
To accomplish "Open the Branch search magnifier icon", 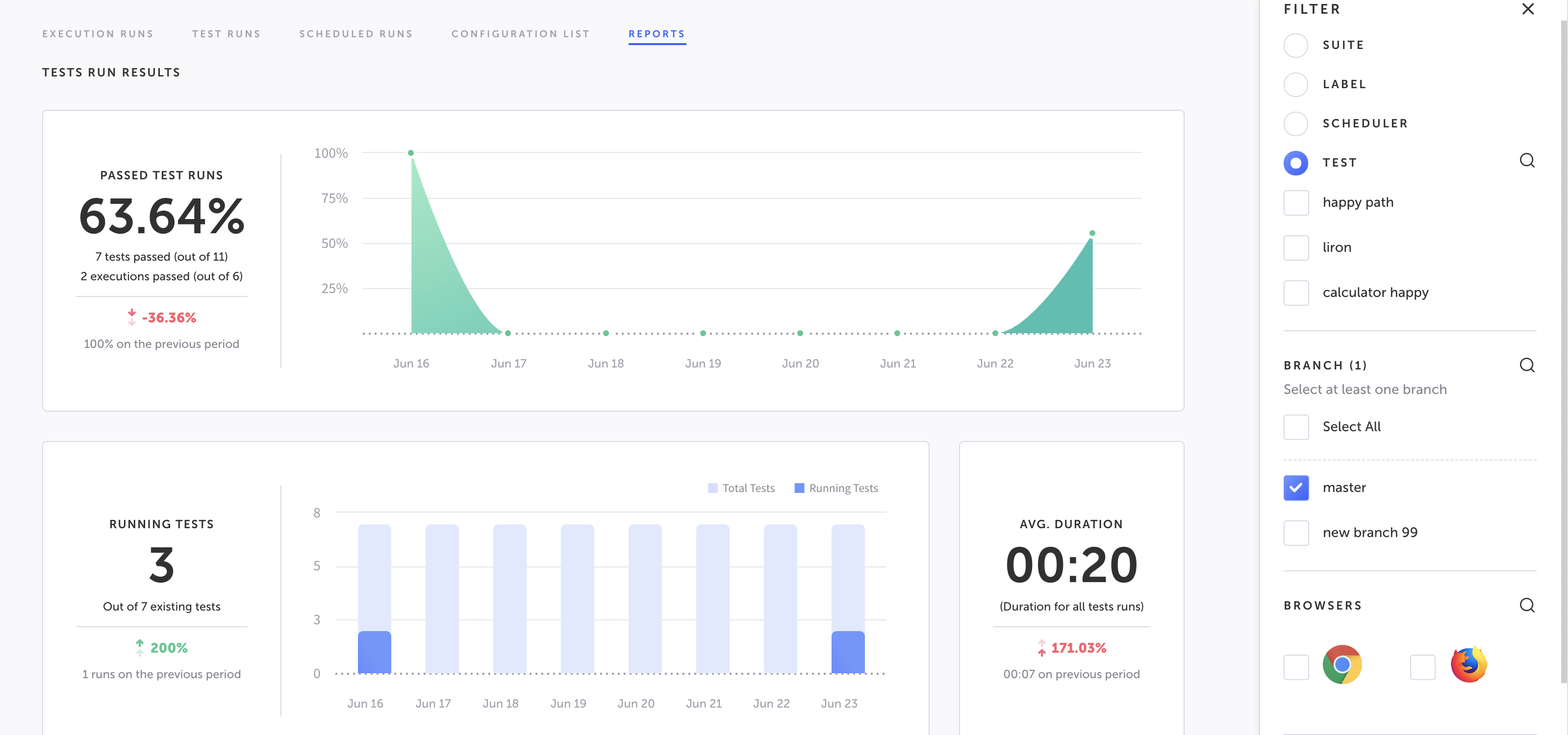I will (1527, 365).
